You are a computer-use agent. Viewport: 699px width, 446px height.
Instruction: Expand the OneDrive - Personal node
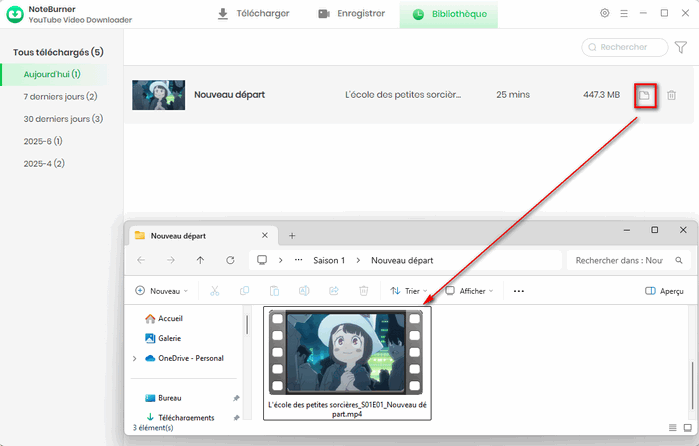tap(135, 359)
